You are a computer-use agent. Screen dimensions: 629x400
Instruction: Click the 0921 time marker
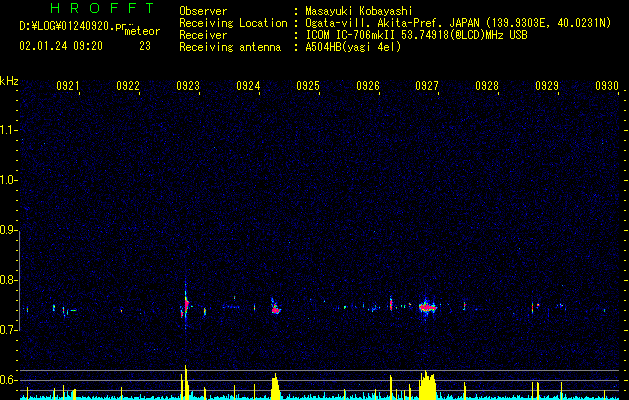[67, 85]
